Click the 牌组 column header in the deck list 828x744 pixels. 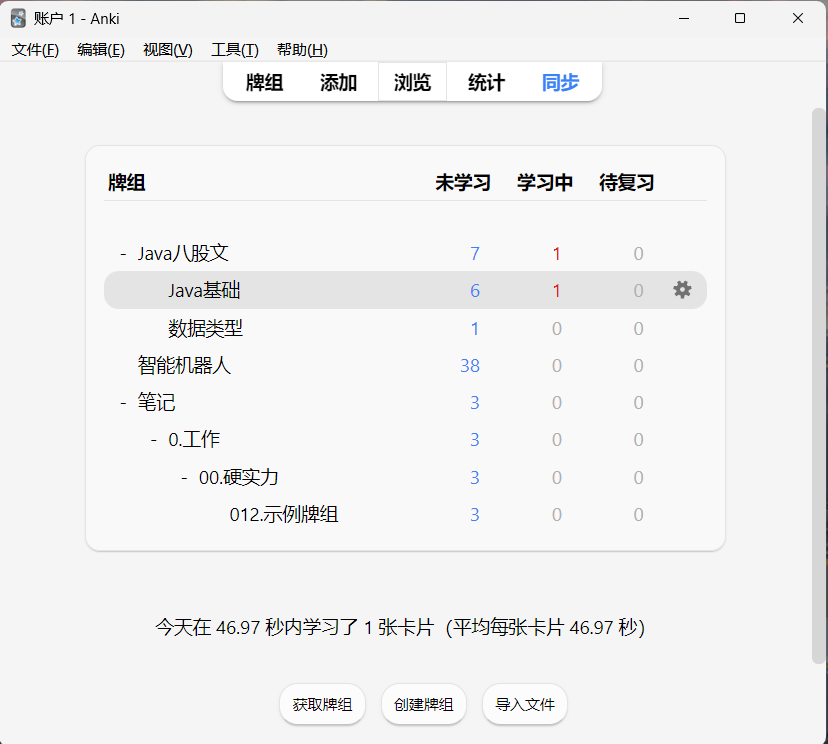coord(127,183)
